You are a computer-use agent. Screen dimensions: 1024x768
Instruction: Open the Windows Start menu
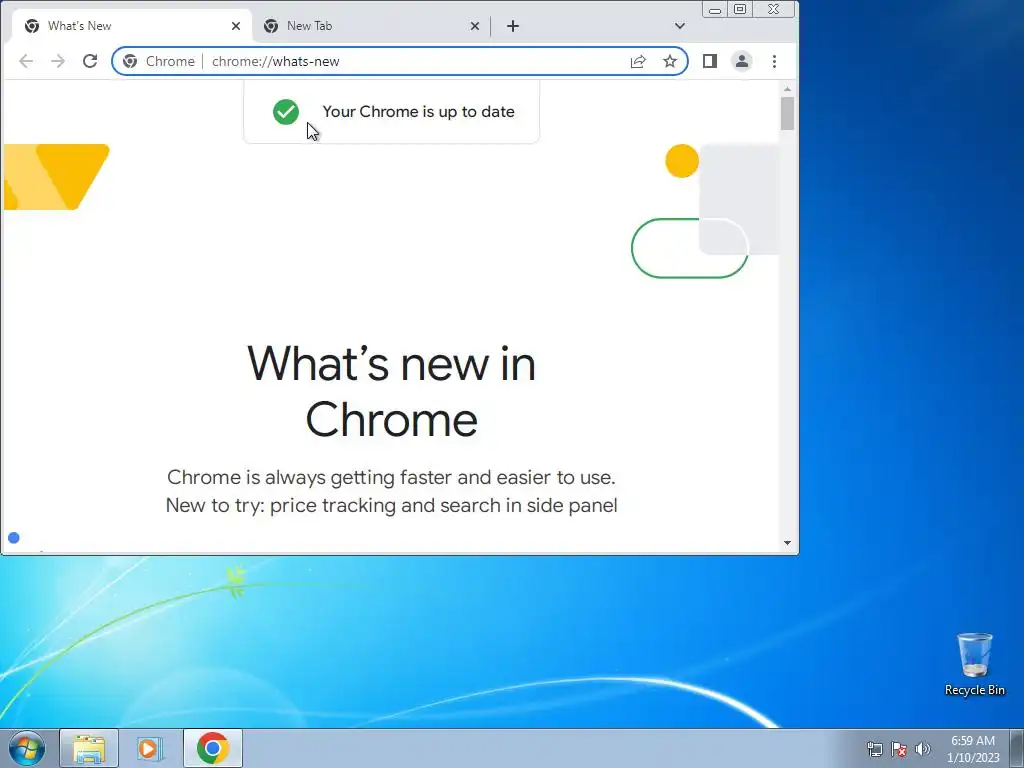[27, 748]
